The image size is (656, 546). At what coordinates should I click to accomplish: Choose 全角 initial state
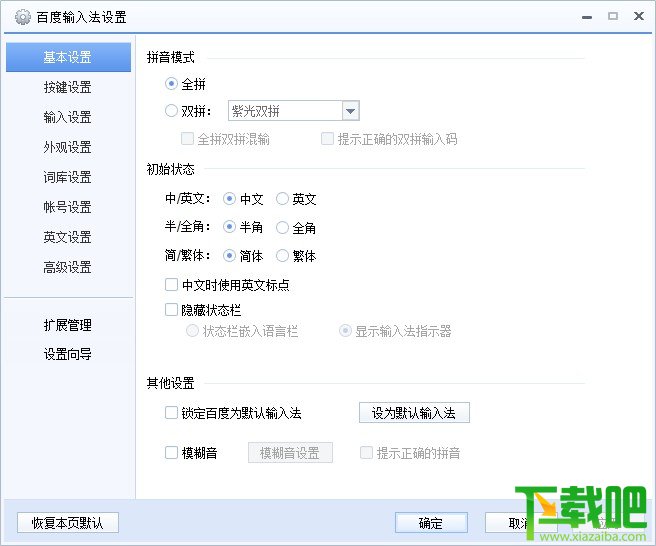[x=282, y=227]
